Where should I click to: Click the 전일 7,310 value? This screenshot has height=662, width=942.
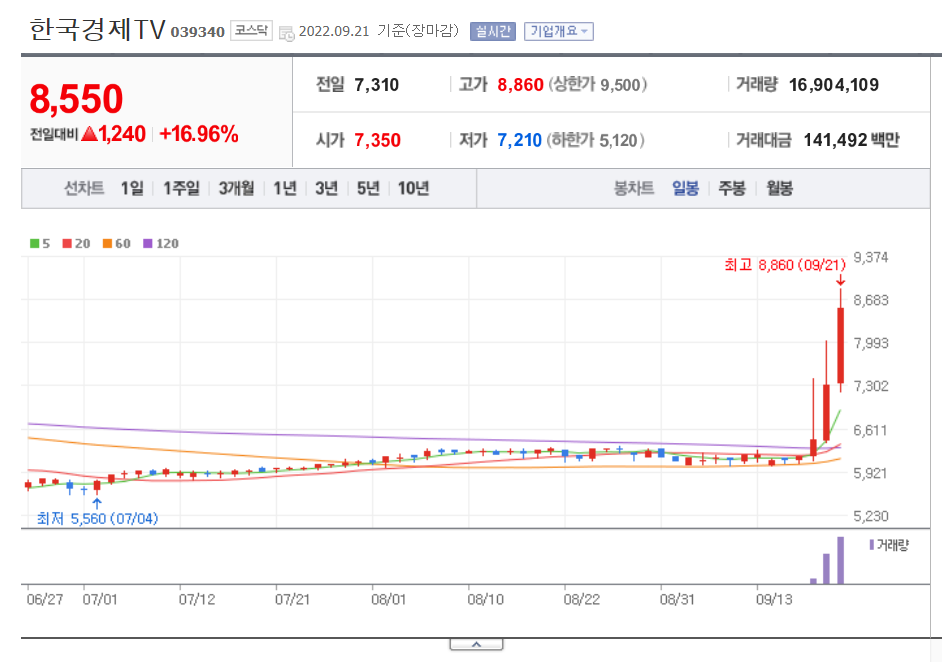tap(377, 85)
